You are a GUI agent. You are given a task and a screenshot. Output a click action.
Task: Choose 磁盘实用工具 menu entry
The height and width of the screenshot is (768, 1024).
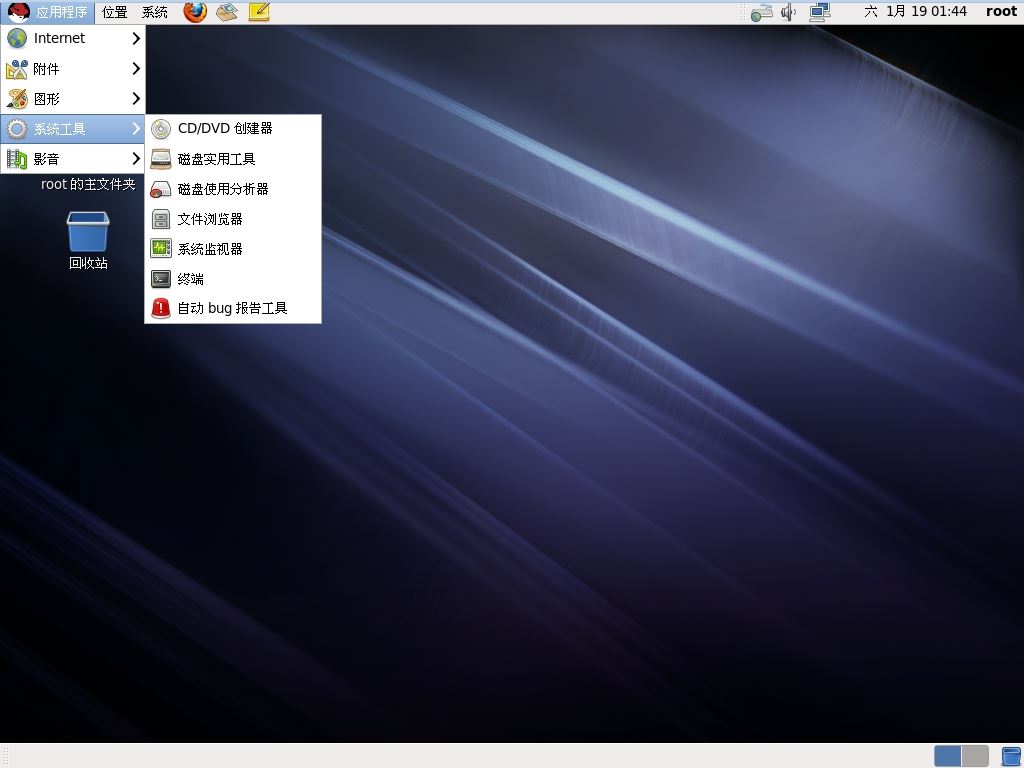232,159
